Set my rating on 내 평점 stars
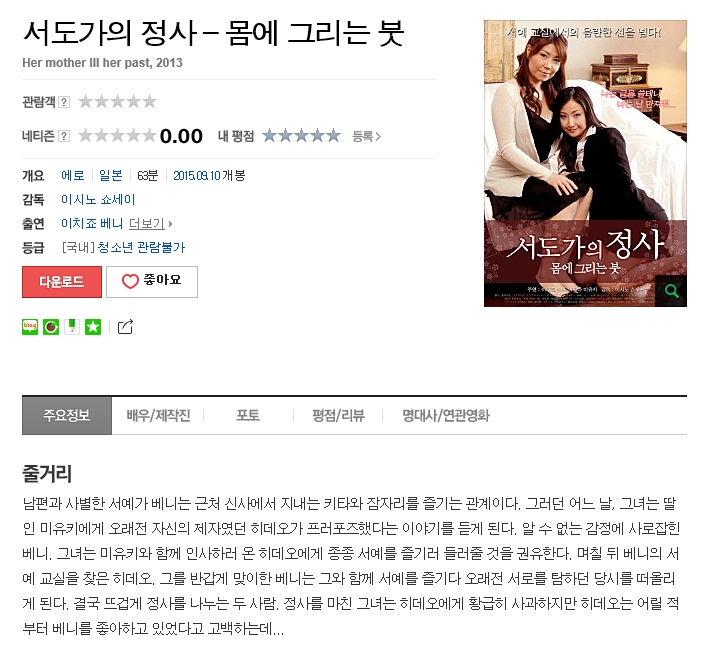Screen dimensions: 711x653 [302, 136]
